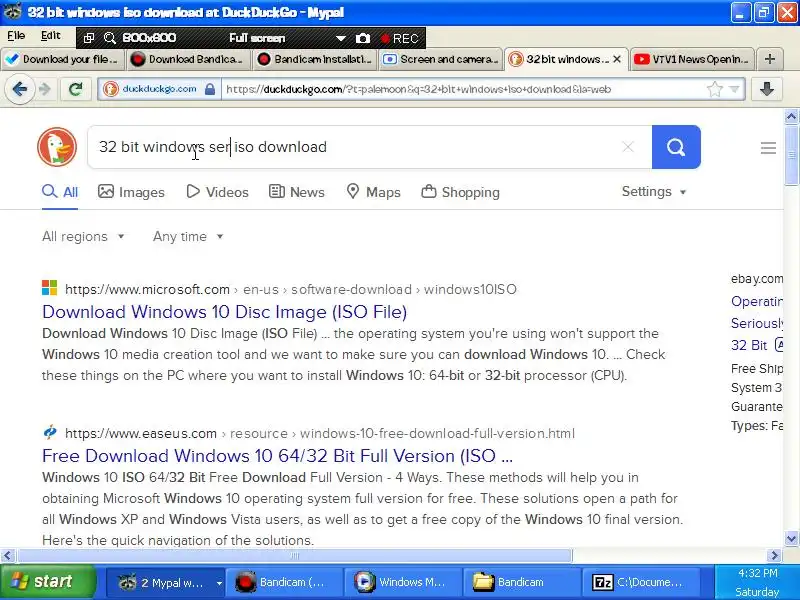Click the browser URL address field
The height and width of the screenshot is (600, 800).
462,89
